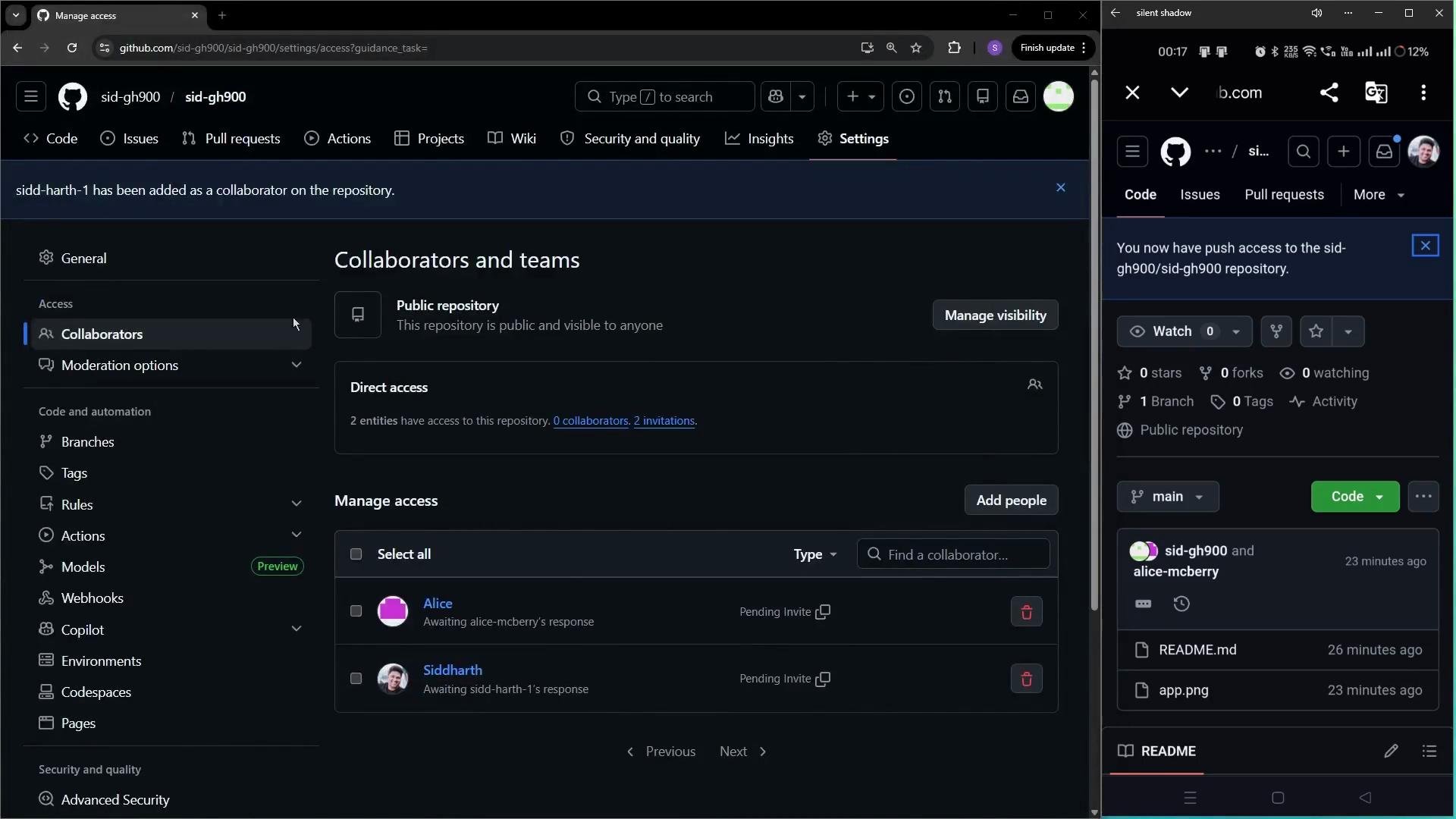Viewport: 1456px width, 819px height.
Task: Open the issues icon in GitHub header
Action: [907, 96]
